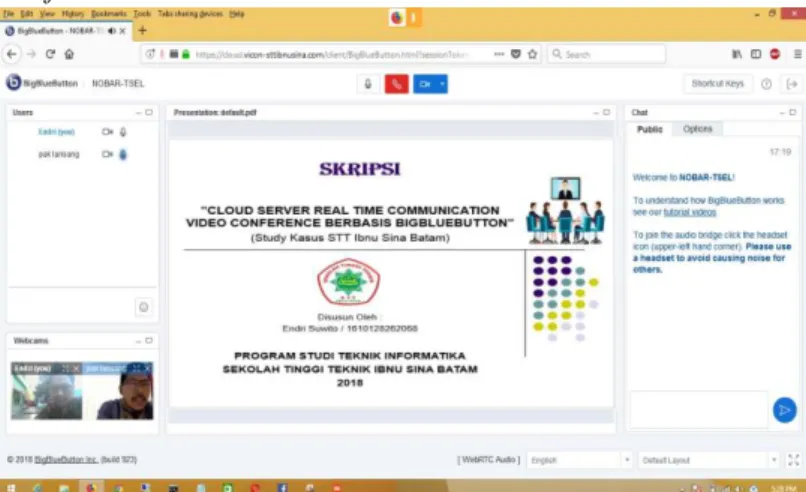This screenshot has height=492, width=806.
Task: Open the webcam button dropdown arrow
Action: pyautogui.click(x=443, y=84)
